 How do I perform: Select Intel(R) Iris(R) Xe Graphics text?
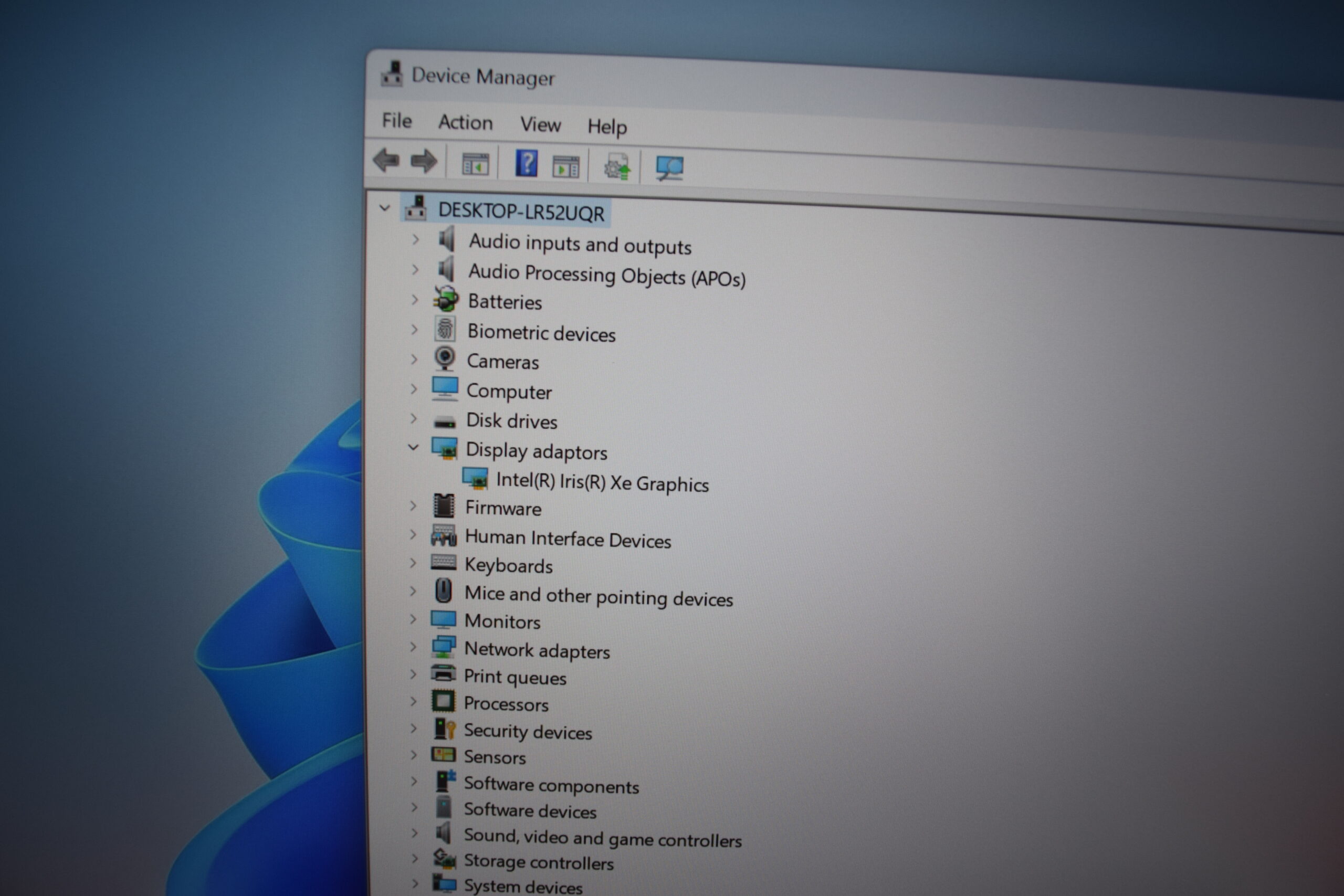coord(602,482)
